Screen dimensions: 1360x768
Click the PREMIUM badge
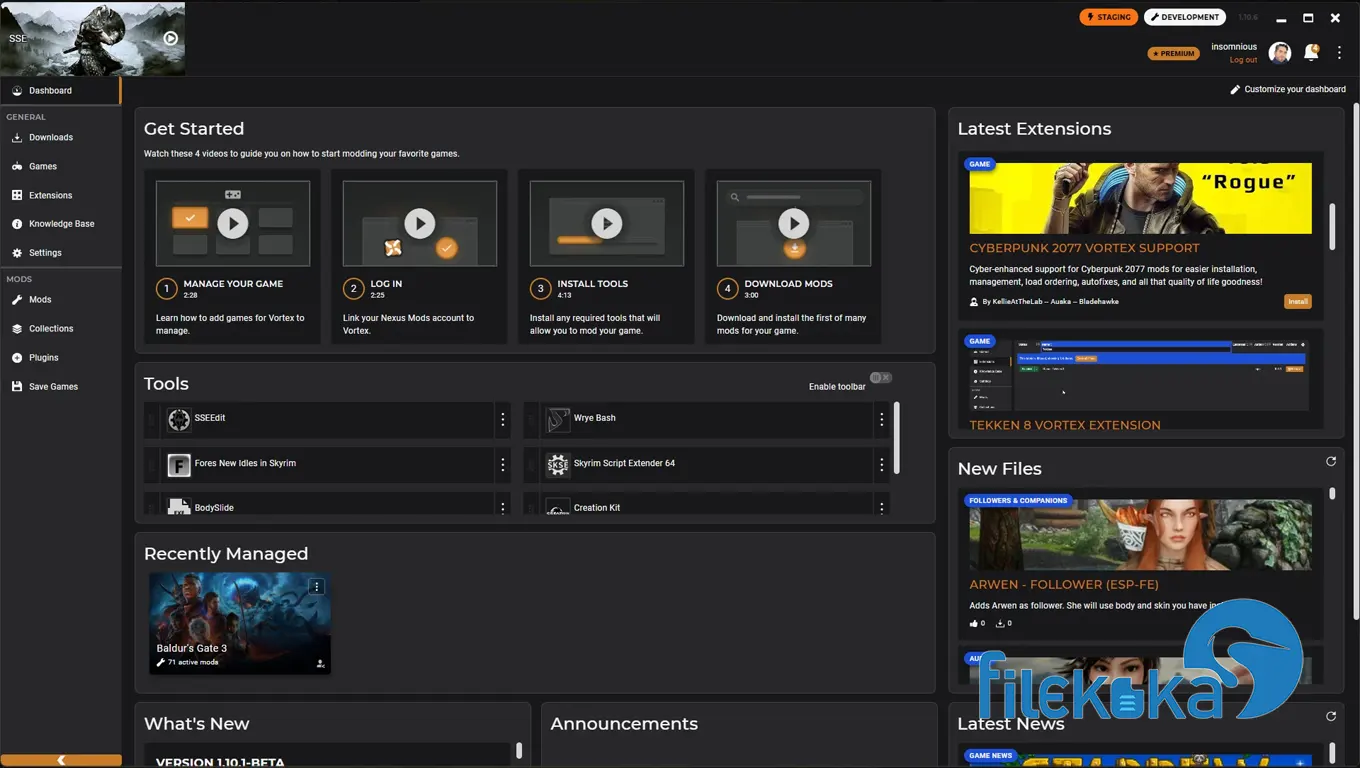click(1174, 54)
